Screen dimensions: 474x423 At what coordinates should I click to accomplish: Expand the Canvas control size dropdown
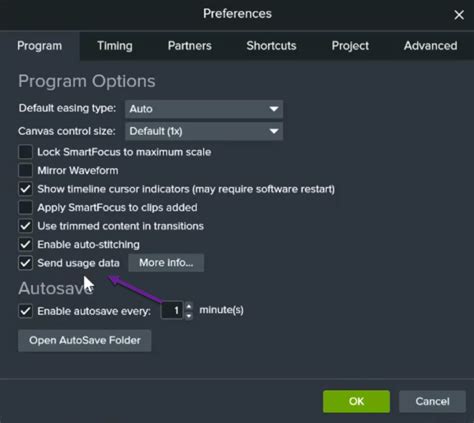(x=204, y=131)
